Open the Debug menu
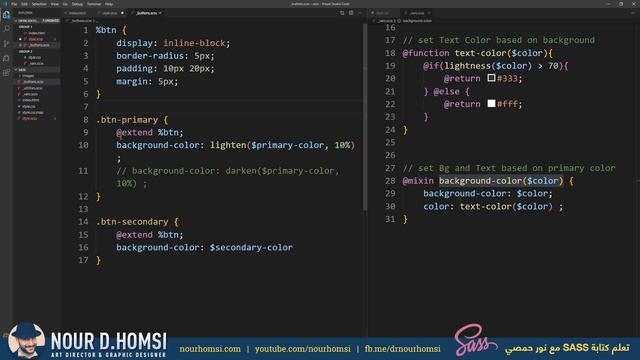Viewport: 640px width, 360px height. click(77, 4)
